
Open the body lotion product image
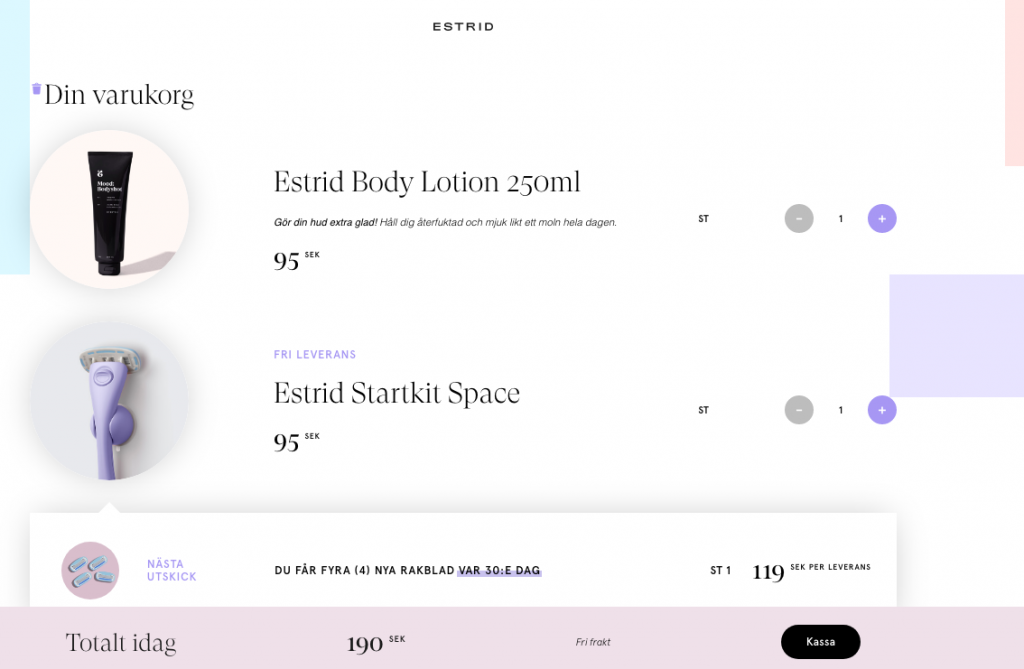tap(109, 210)
